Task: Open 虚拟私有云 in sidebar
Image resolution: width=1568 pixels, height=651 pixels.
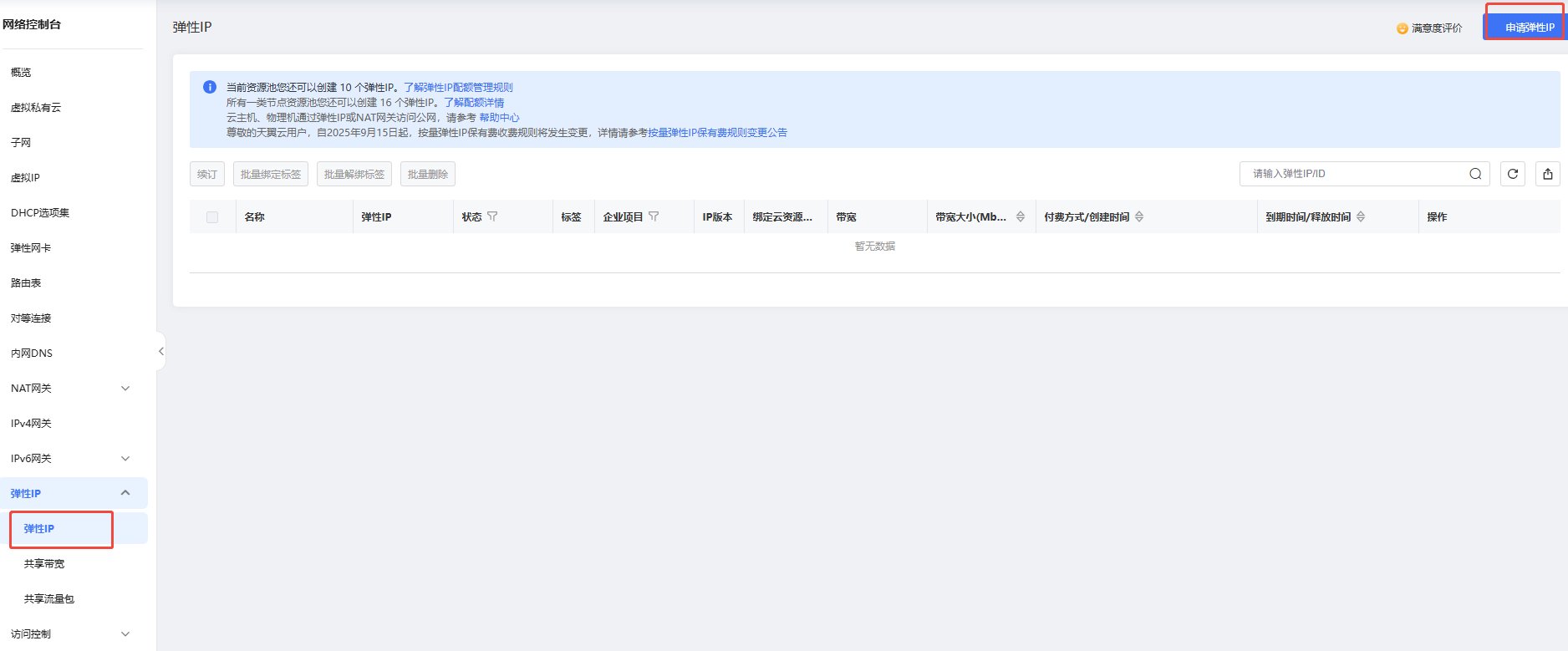Action: point(36,108)
